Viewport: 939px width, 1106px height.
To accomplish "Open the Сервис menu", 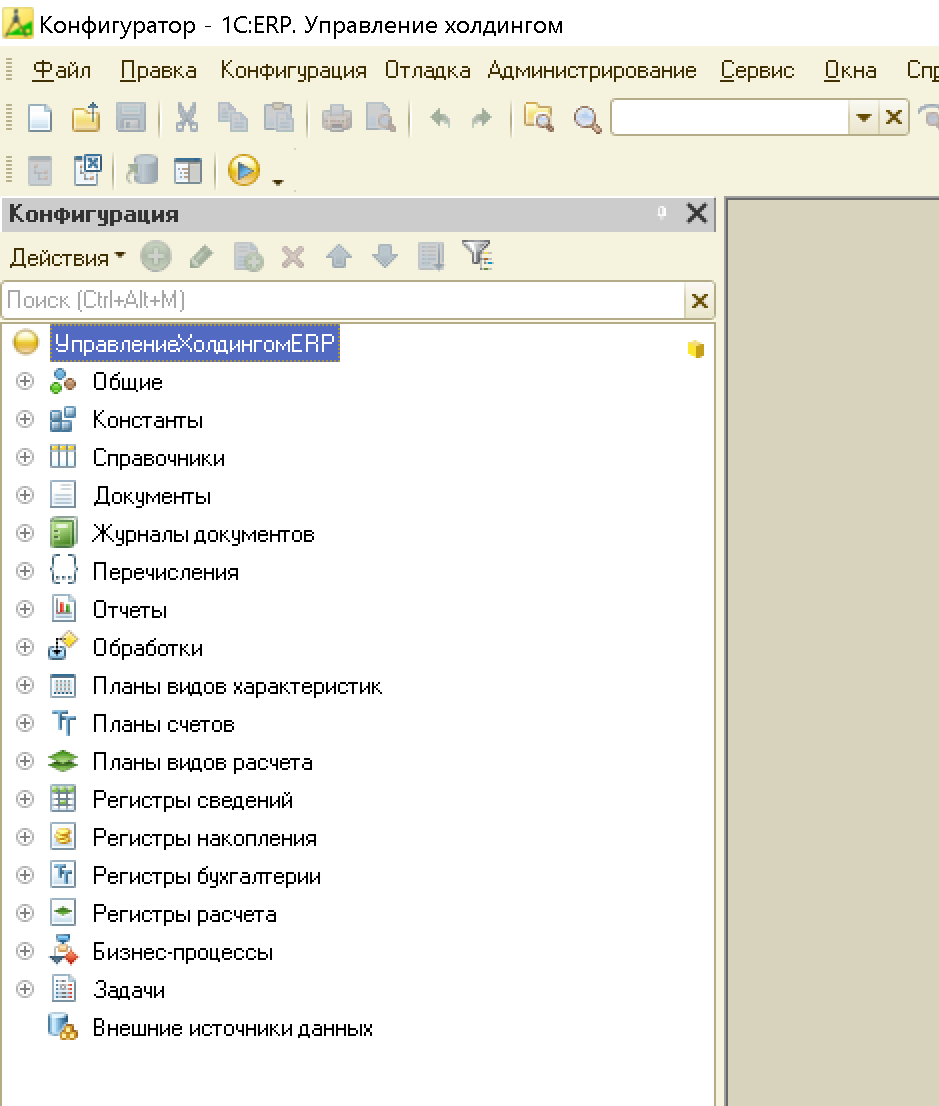I will tap(757, 70).
